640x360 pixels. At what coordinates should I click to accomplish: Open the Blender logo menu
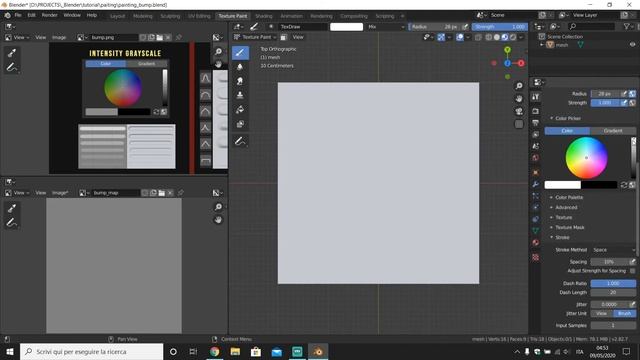click(7, 15)
